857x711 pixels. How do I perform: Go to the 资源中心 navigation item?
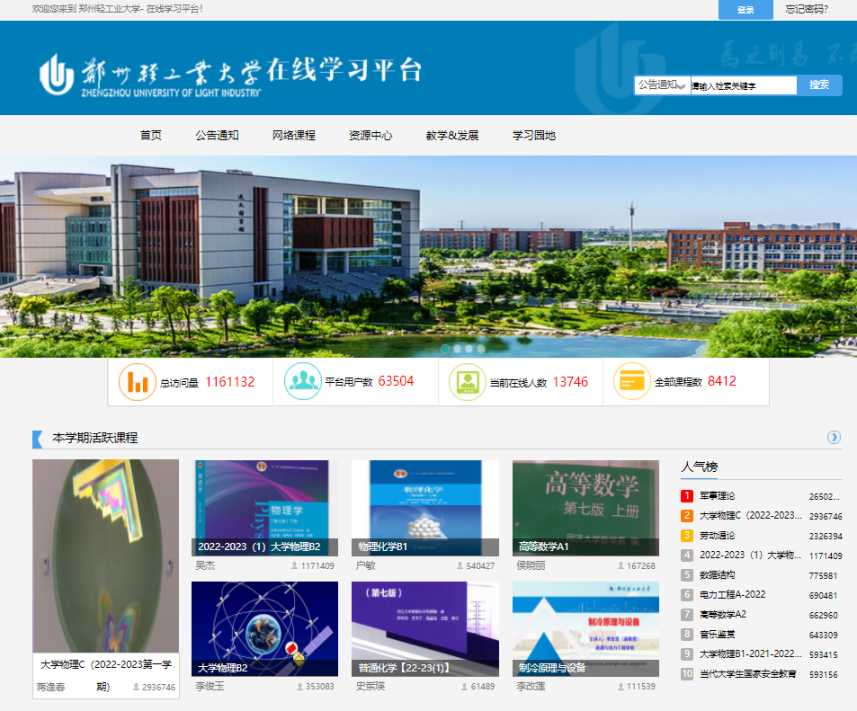tap(370, 136)
